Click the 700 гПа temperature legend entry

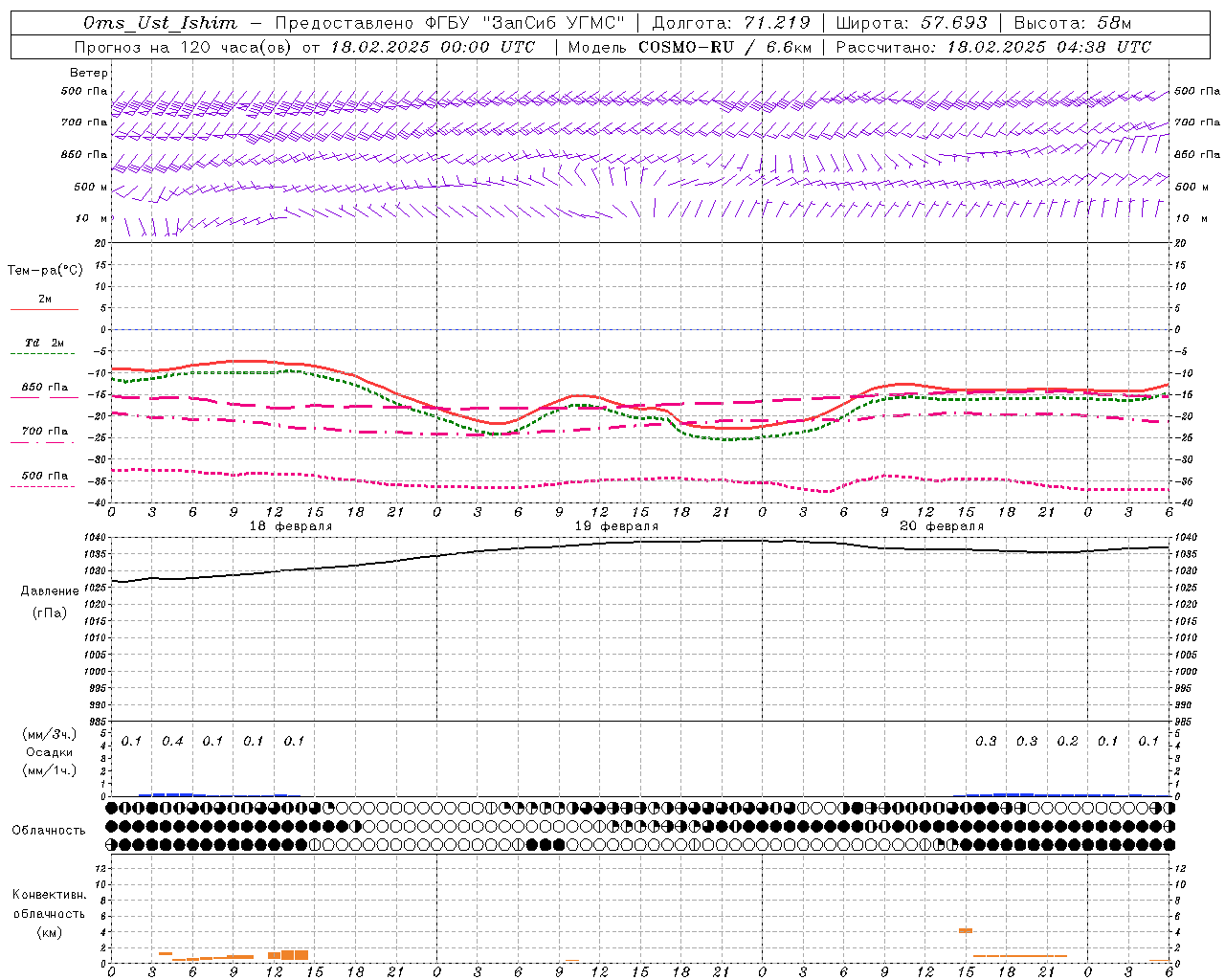(x=45, y=432)
